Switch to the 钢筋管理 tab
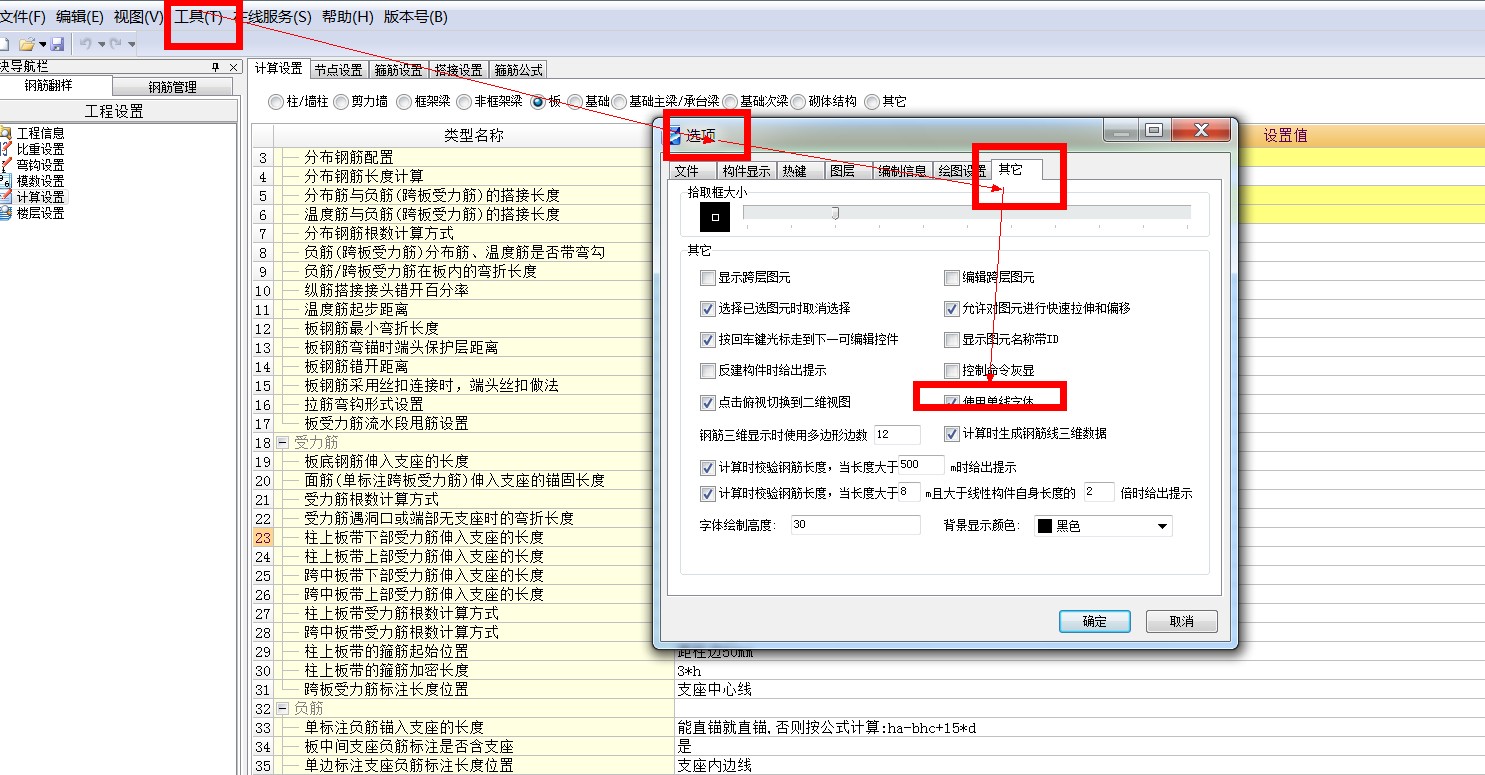 [x=173, y=87]
